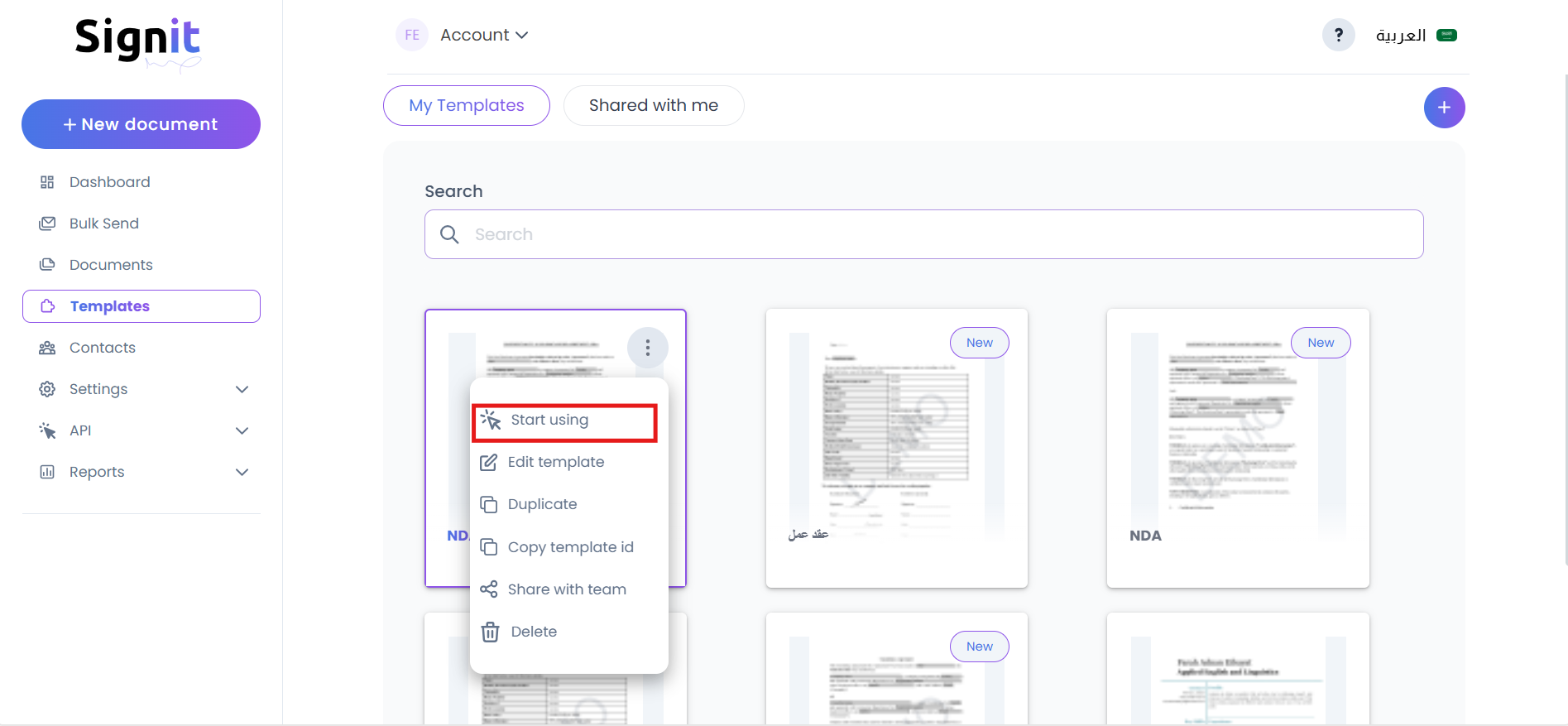The height and width of the screenshot is (726, 1568).
Task: Switch to My Templates tab
Action: pyautogui.click(x=467, y=105)
